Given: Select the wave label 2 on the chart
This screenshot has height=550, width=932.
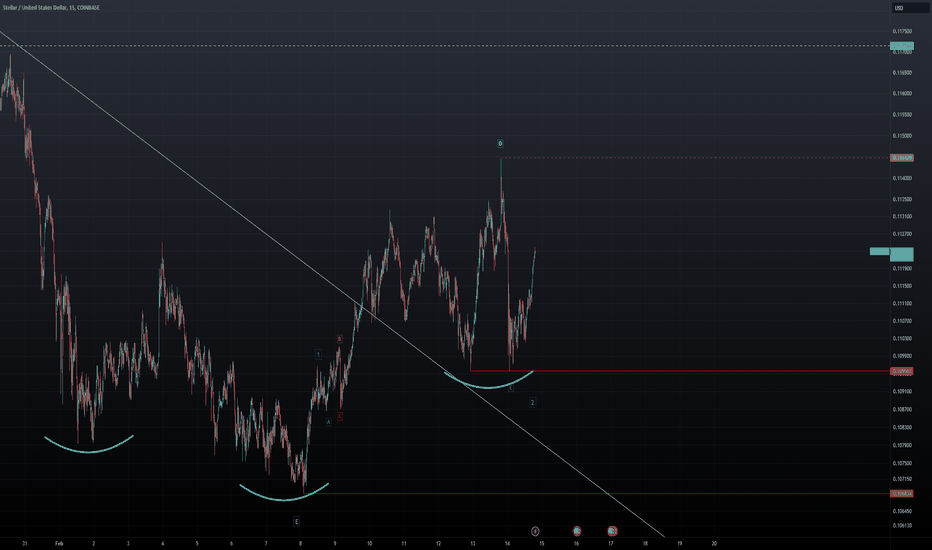Looking at the screenshot, I should tap(533, 403).
